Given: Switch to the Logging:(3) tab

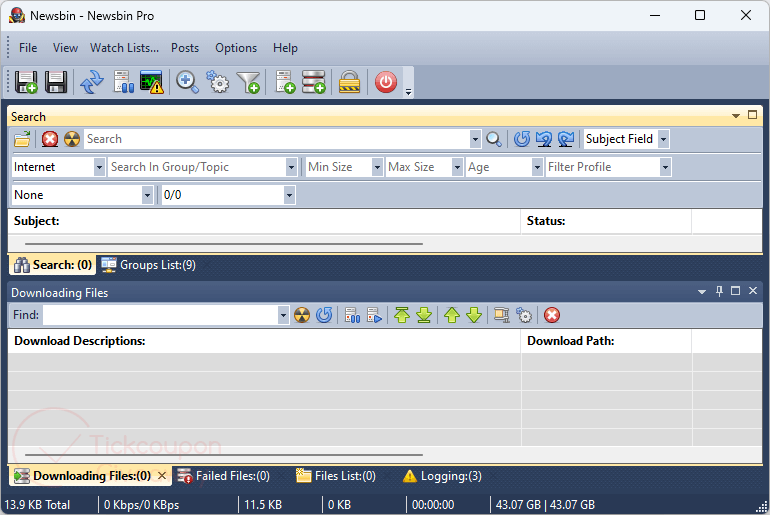Looking at the screenshot, I should click(x=442, y=476).
